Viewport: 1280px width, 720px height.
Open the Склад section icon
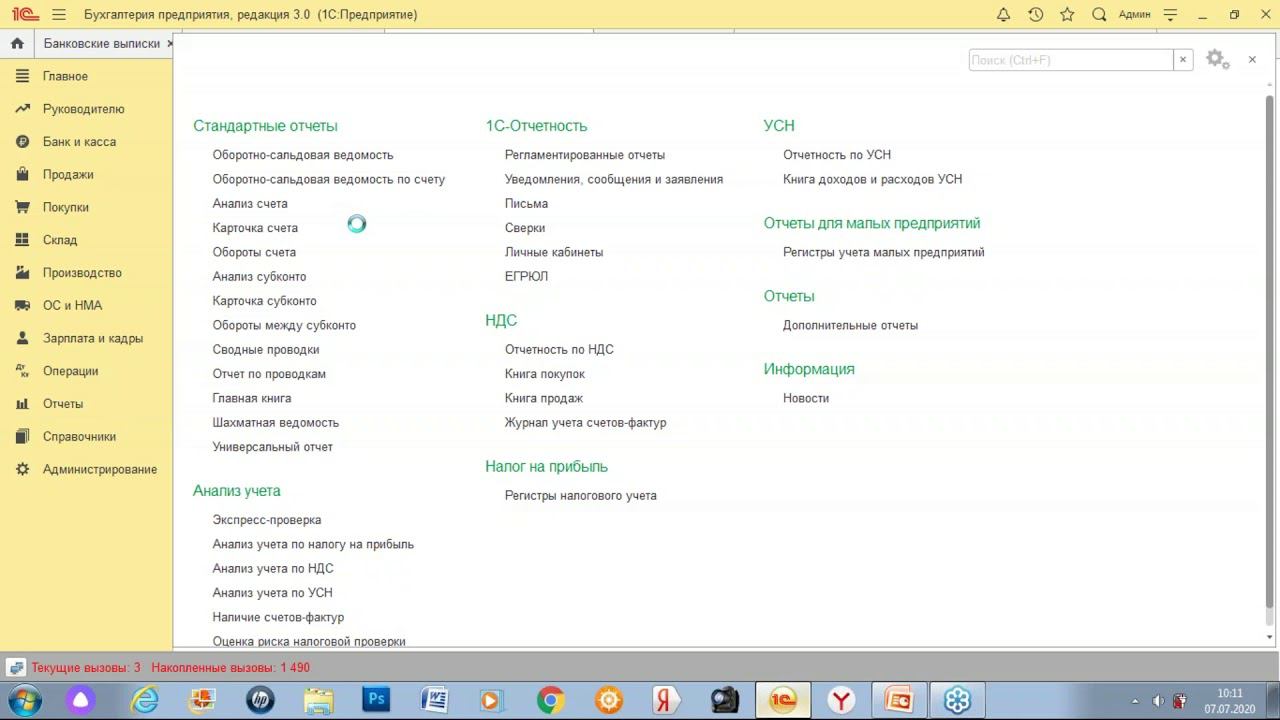coord(22,240)
